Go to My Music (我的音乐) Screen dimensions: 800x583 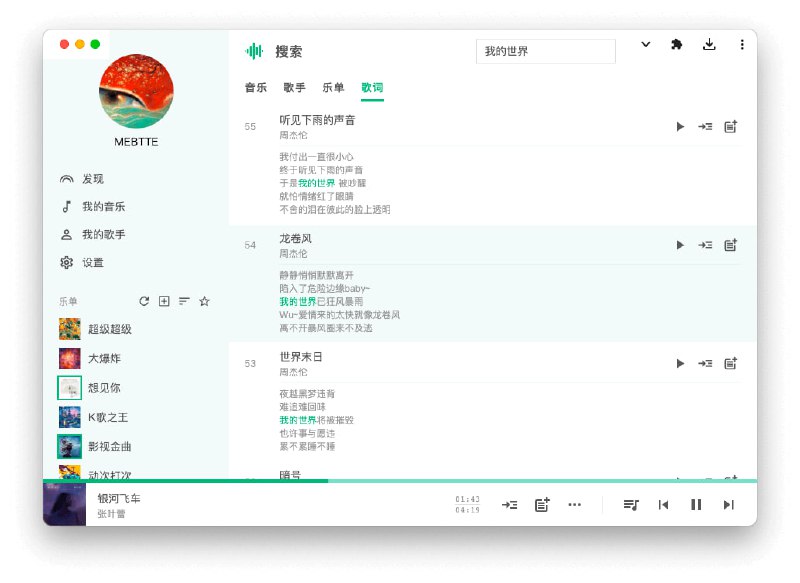point(93,207)
